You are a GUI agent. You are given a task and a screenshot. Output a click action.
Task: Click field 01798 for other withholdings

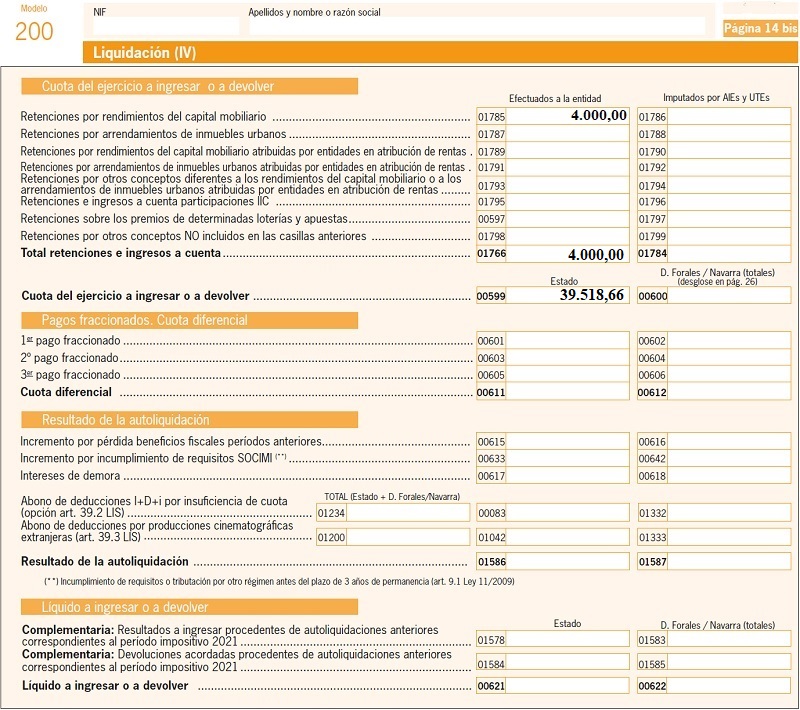click(x=567, y=237)
